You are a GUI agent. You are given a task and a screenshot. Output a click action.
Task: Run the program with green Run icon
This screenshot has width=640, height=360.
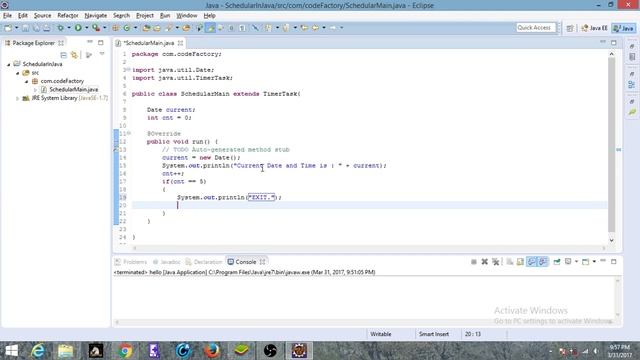[x=78, y=28]
